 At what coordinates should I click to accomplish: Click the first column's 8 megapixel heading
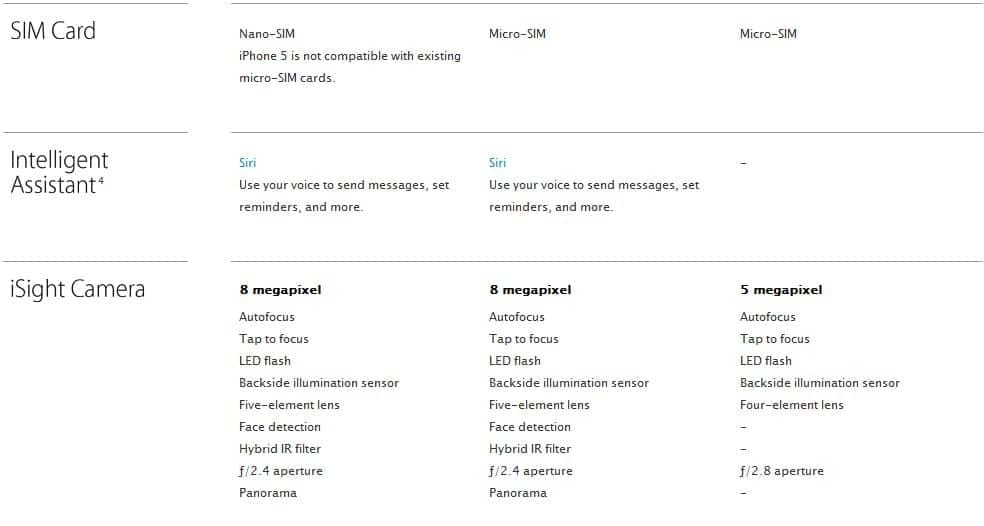[x=280, y=290]
